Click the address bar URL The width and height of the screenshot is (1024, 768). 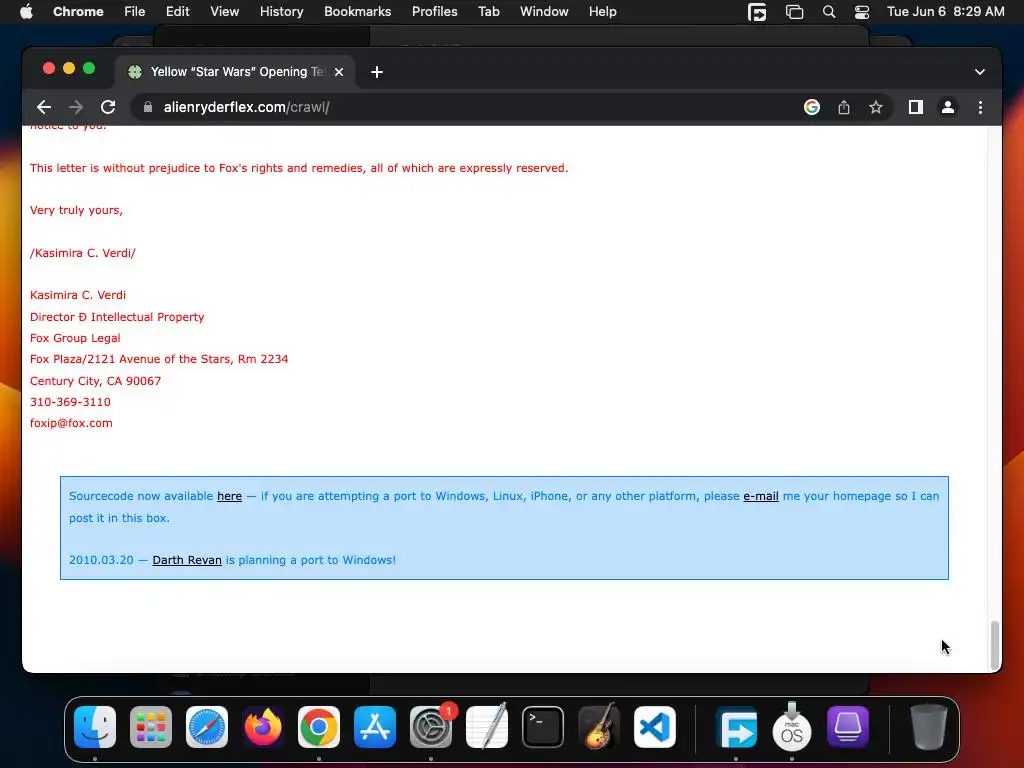tap(246, 107)
